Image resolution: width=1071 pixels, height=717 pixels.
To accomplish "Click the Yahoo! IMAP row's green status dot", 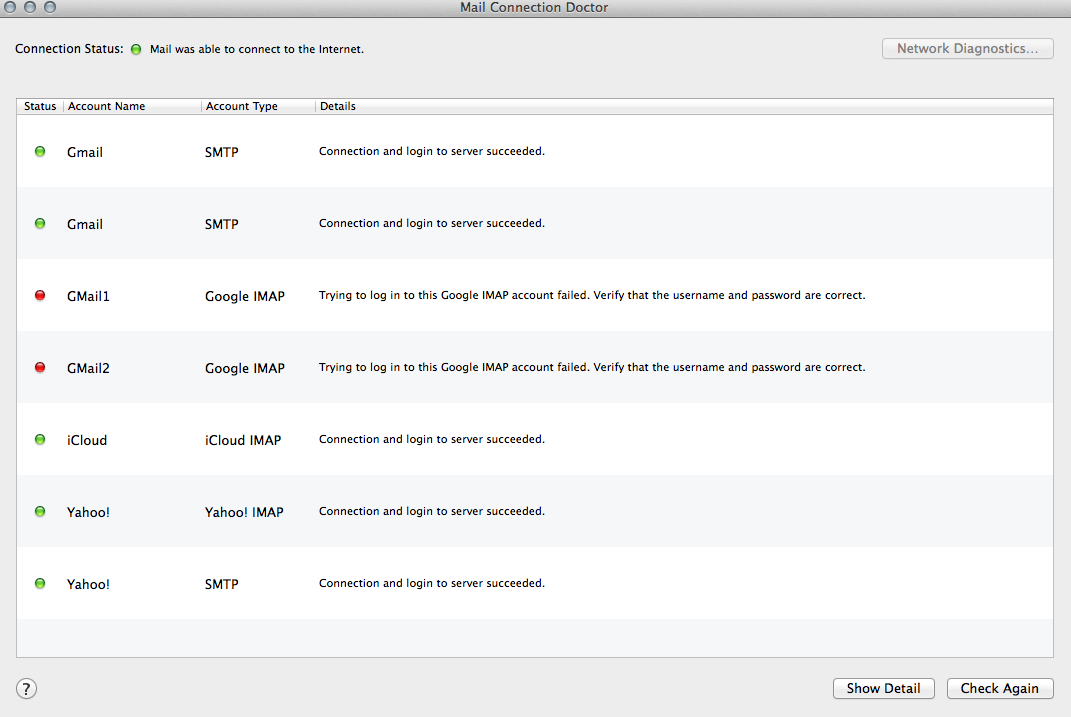I will pyautogui.click(x=40, y=512).
